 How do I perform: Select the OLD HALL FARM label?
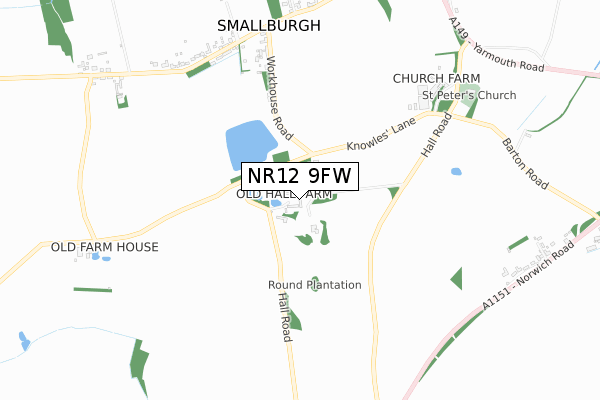click(x=284, y=194)
